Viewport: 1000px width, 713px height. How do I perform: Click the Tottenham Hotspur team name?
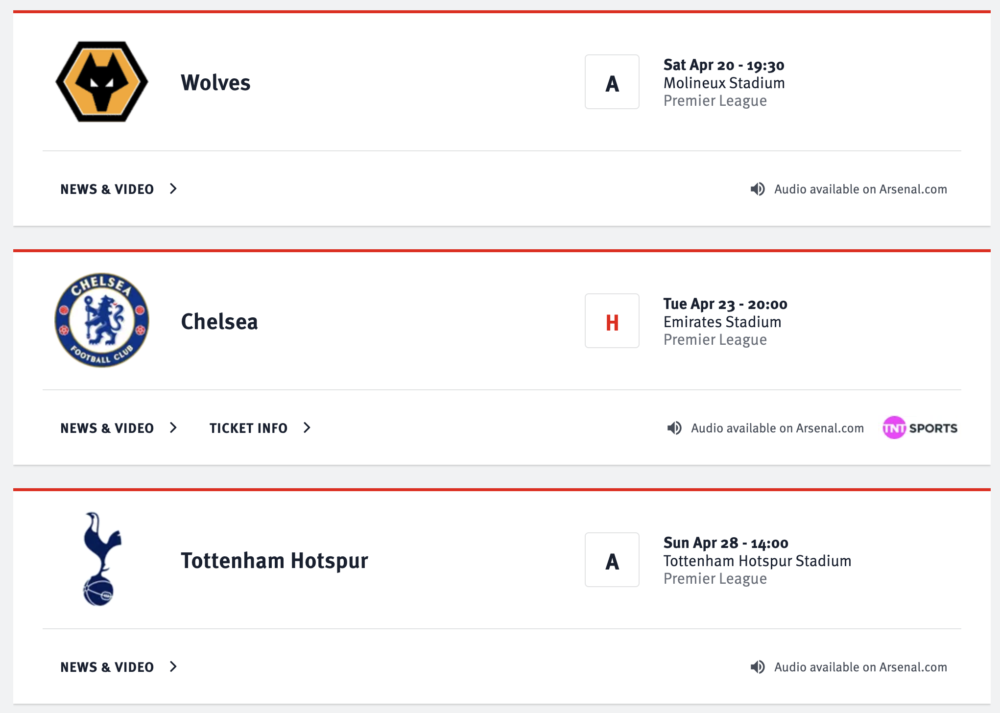[274, 561]
